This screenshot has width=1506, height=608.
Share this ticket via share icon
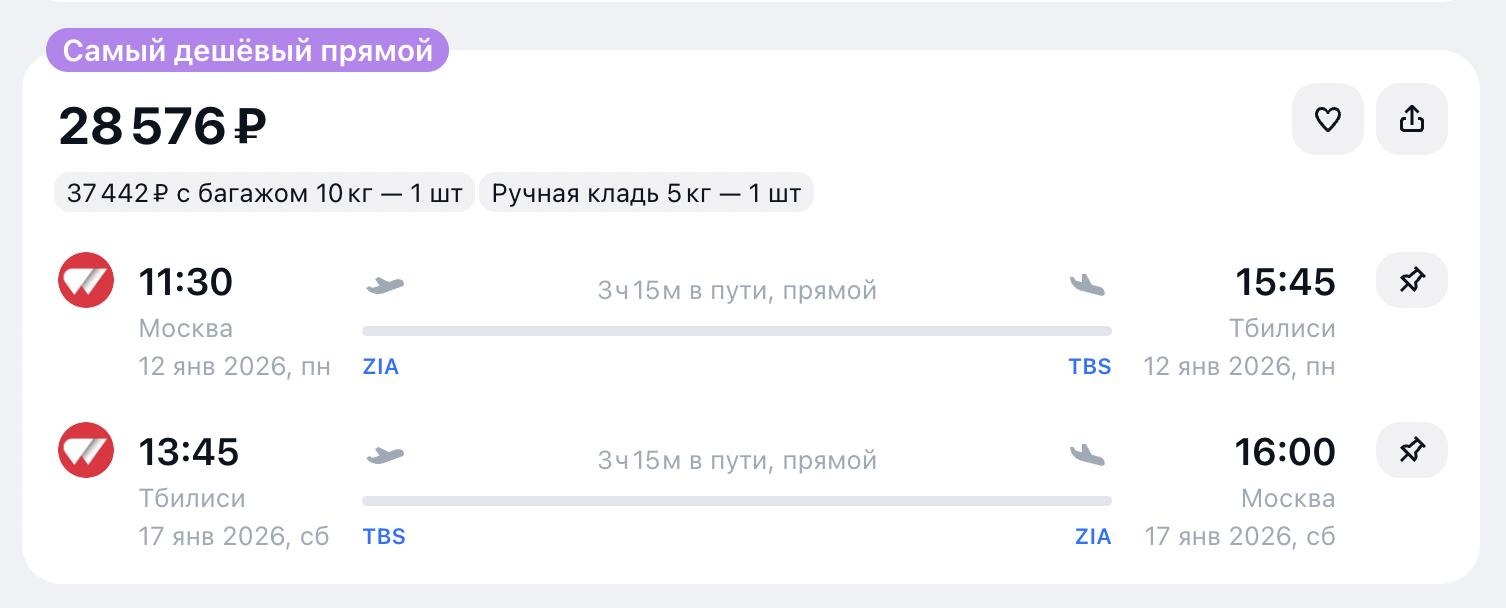[1411, 120]
